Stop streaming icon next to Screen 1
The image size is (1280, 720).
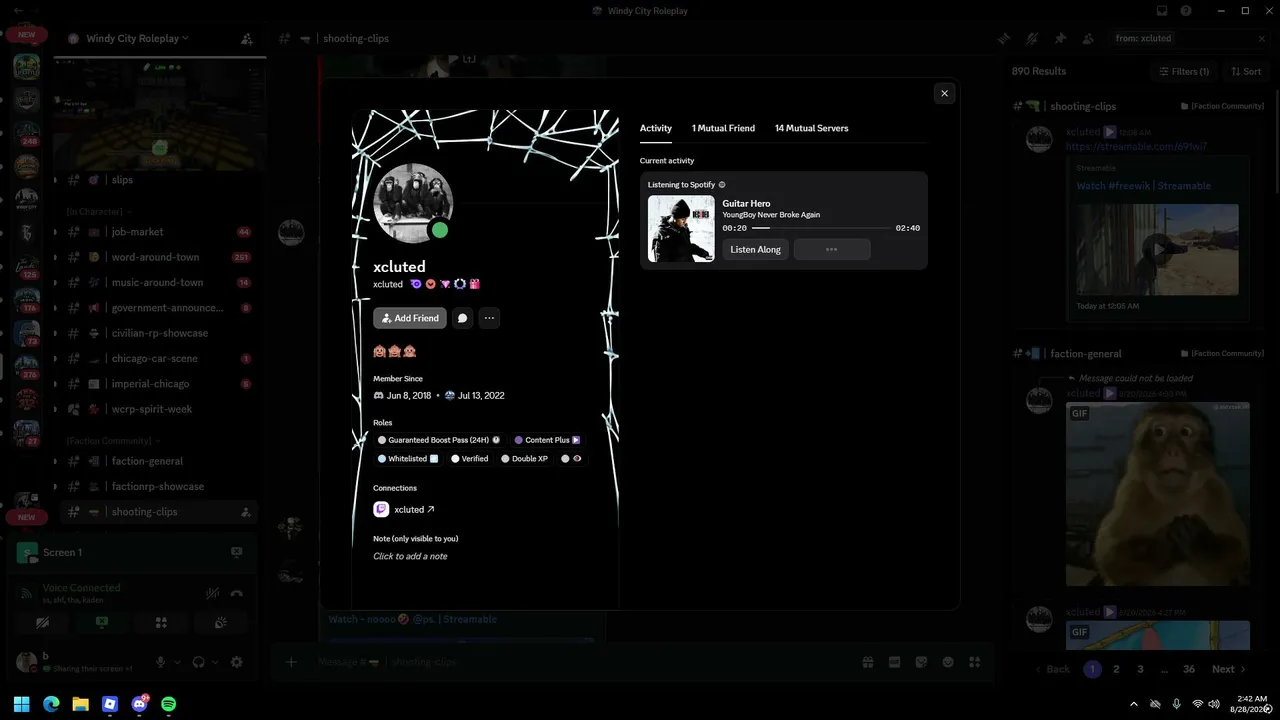pos(236,552)
